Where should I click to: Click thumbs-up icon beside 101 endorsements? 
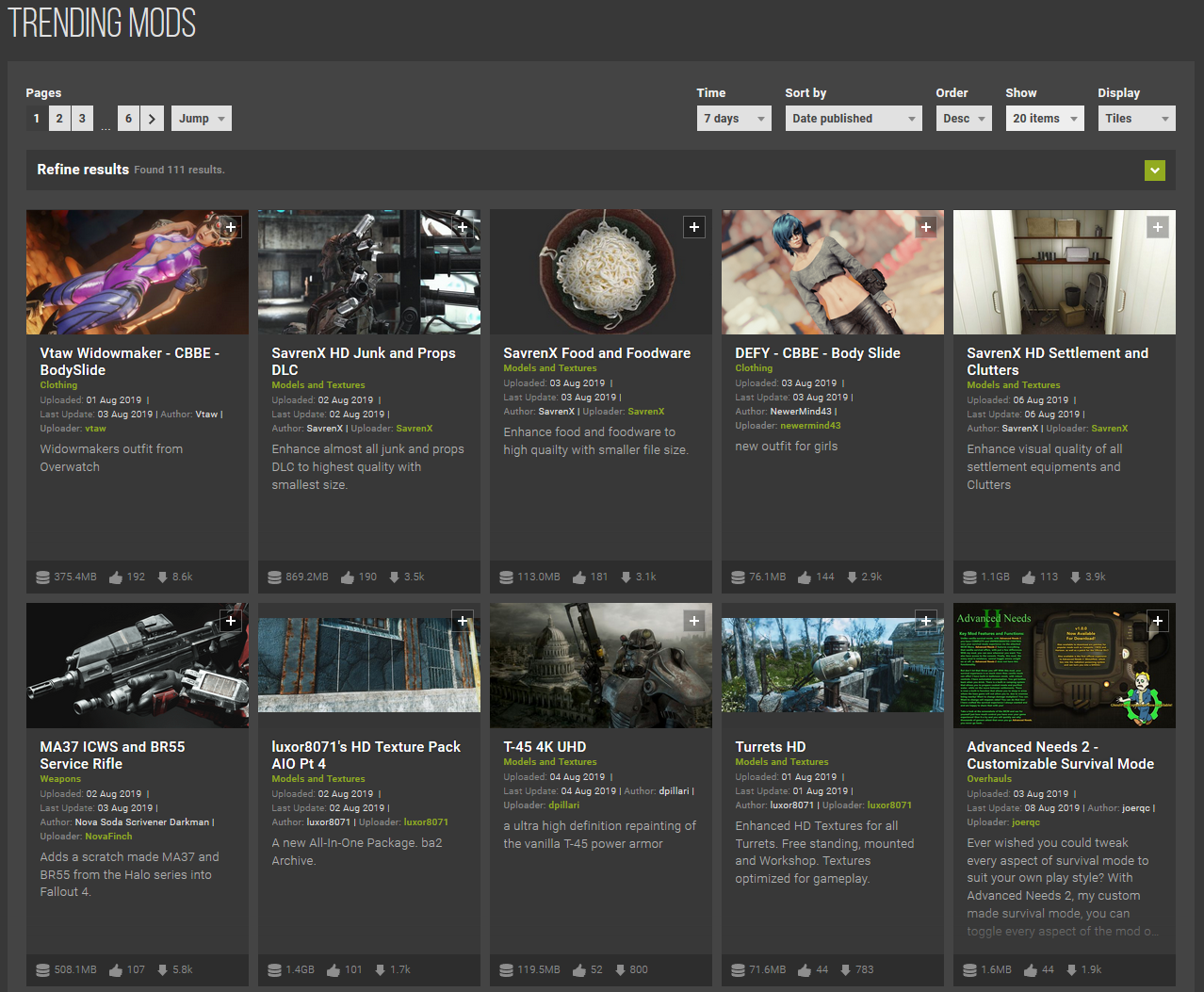point(334,969)
